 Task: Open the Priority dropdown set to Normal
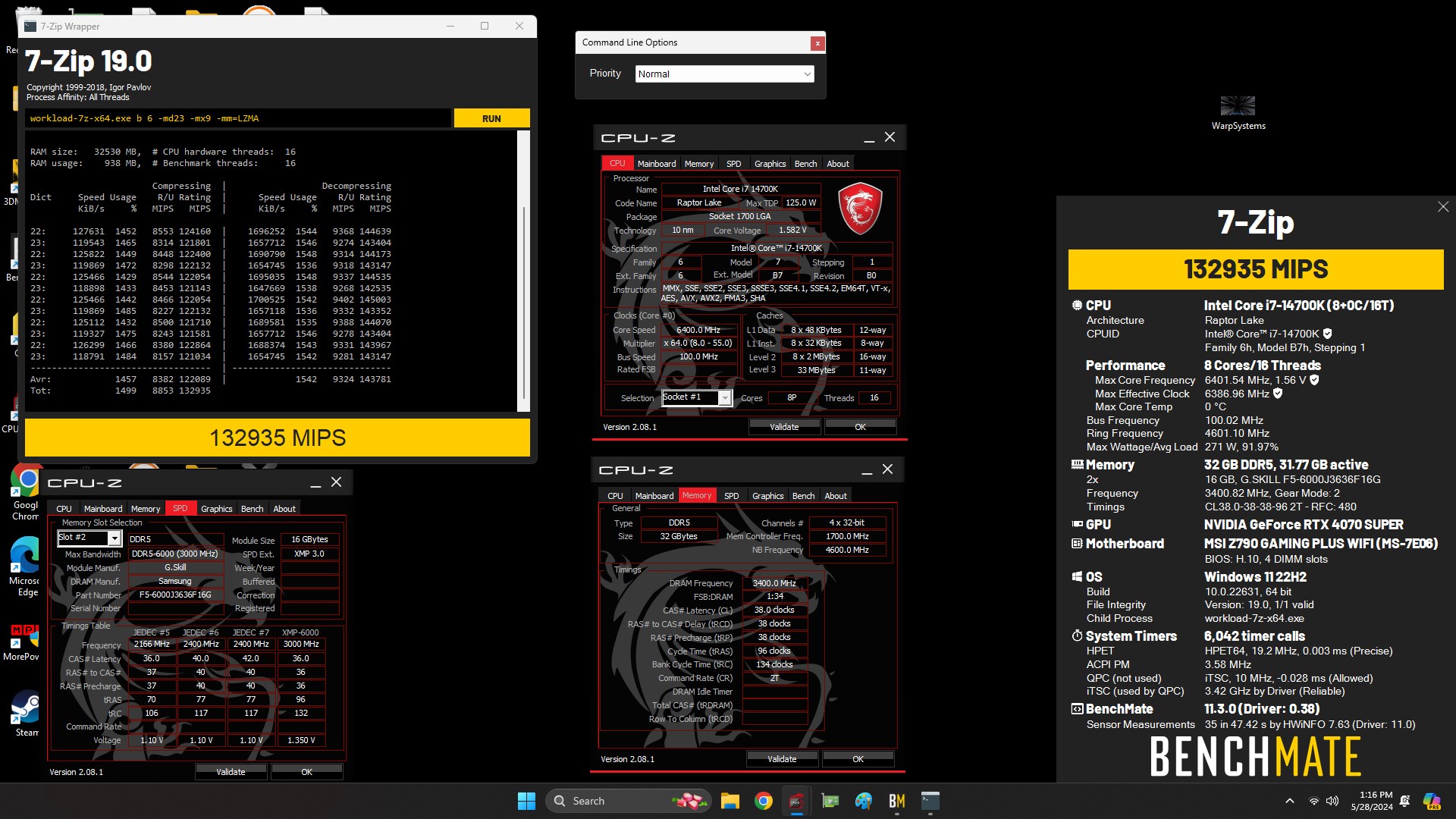pyautogui.click(x=724, y=74)
